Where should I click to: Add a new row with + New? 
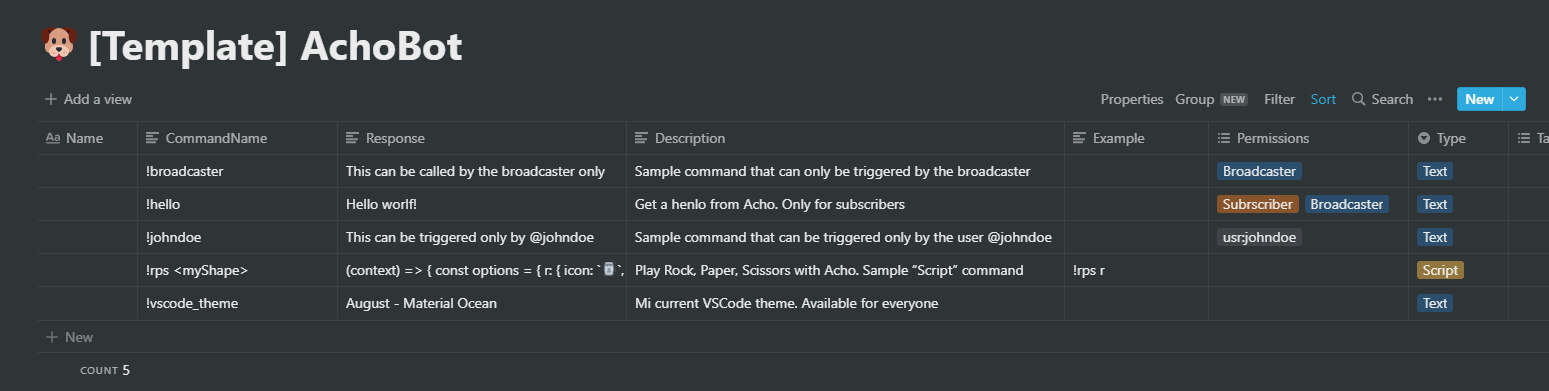[x=69, y=337]
